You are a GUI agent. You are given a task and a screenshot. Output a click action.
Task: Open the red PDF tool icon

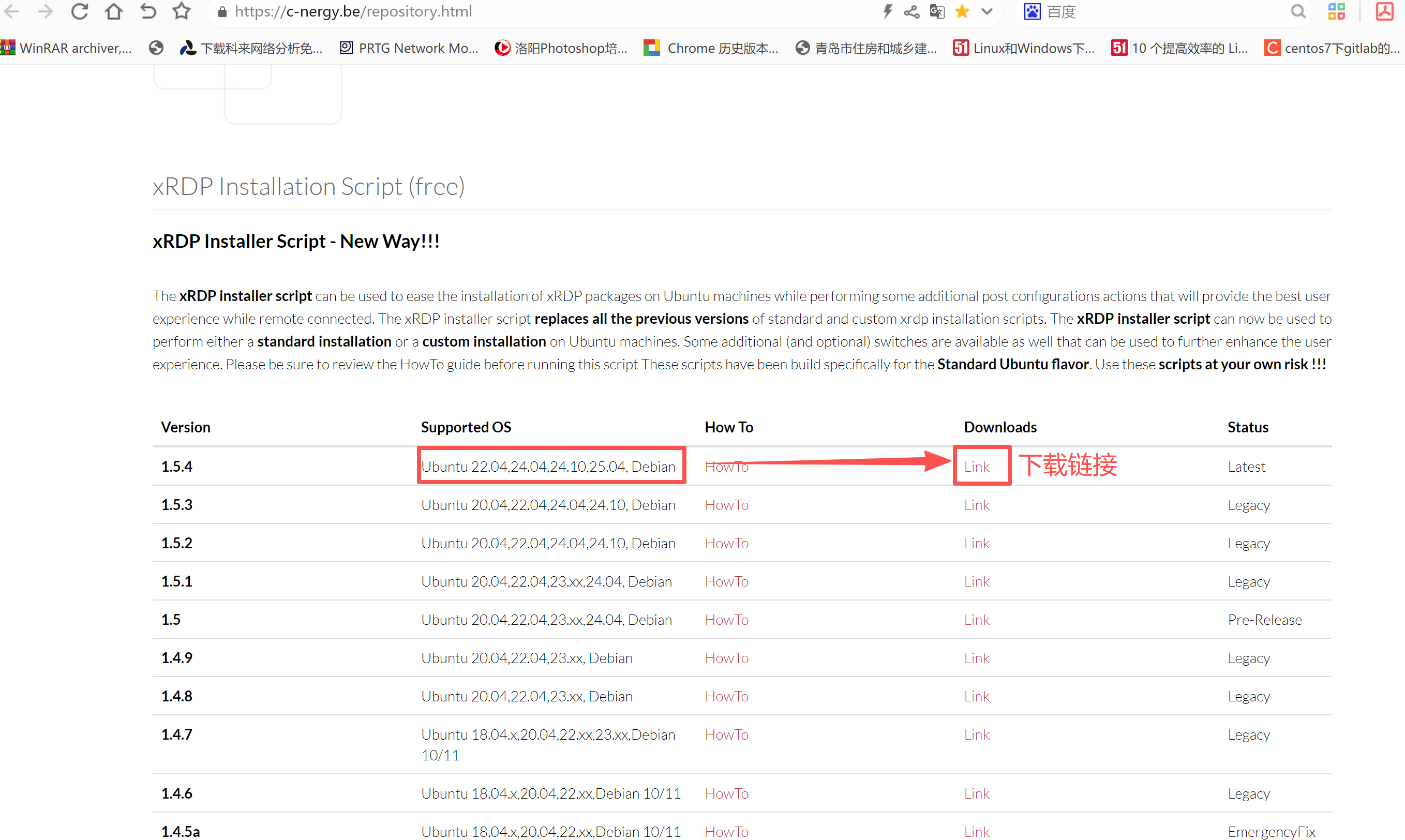point(1385,11)
